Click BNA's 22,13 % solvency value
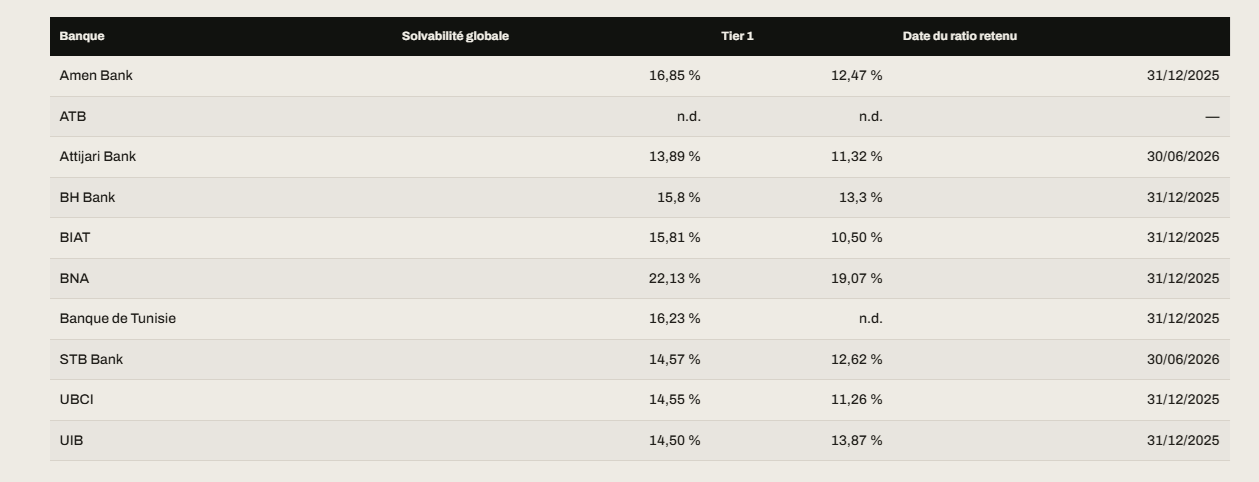 click(x=675, y=279)
